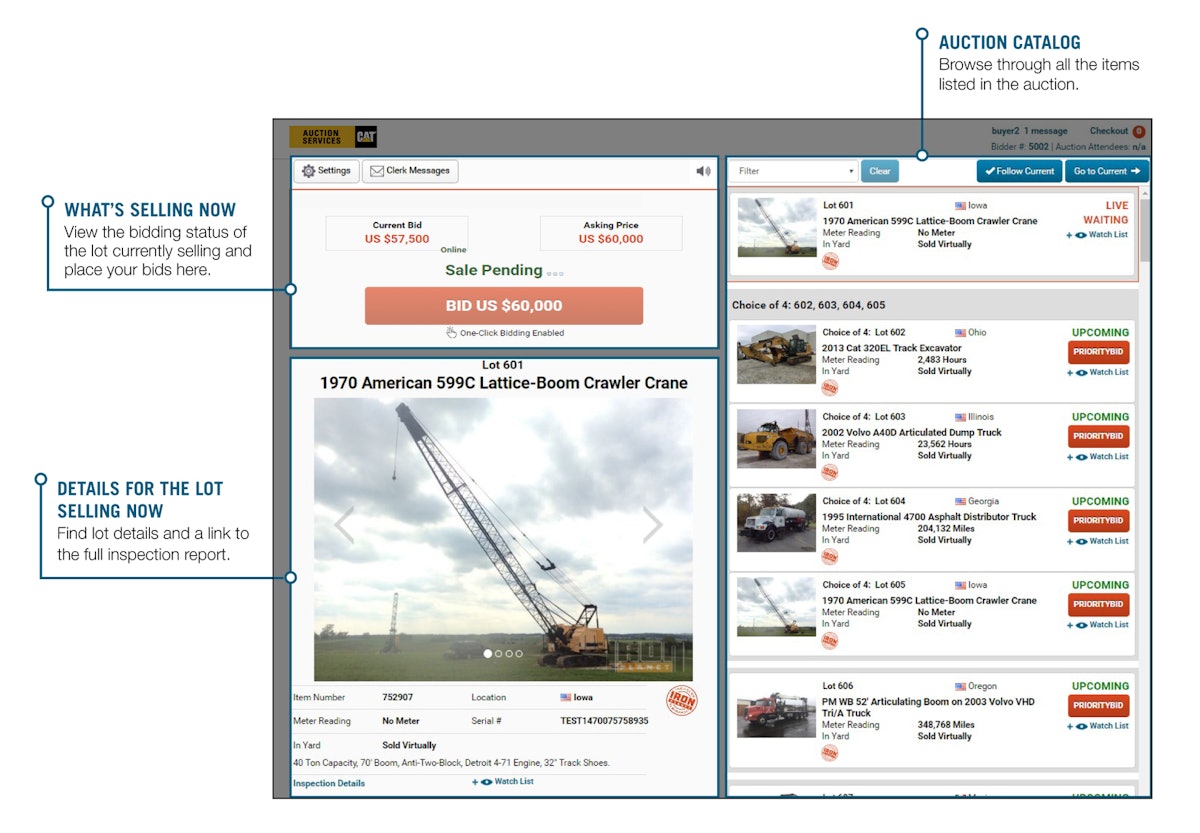Add Lot 606 to the Watch List

pos(1097,725)
